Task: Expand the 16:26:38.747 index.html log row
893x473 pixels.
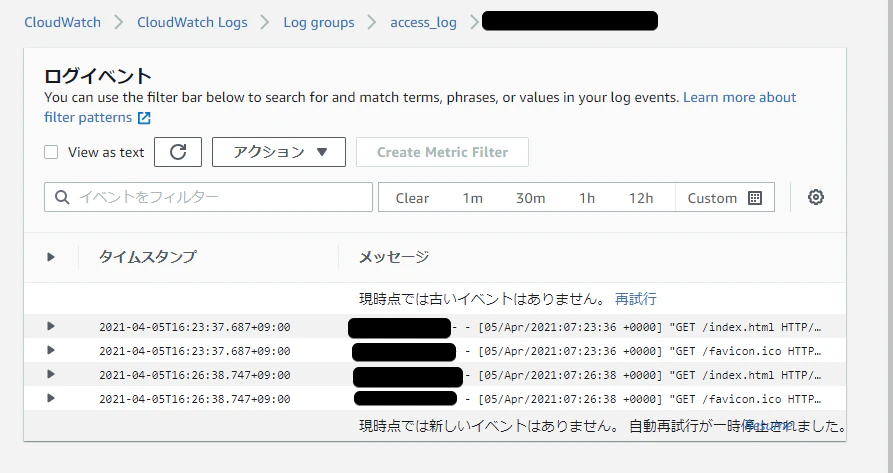Action: [x=51, y=374]
